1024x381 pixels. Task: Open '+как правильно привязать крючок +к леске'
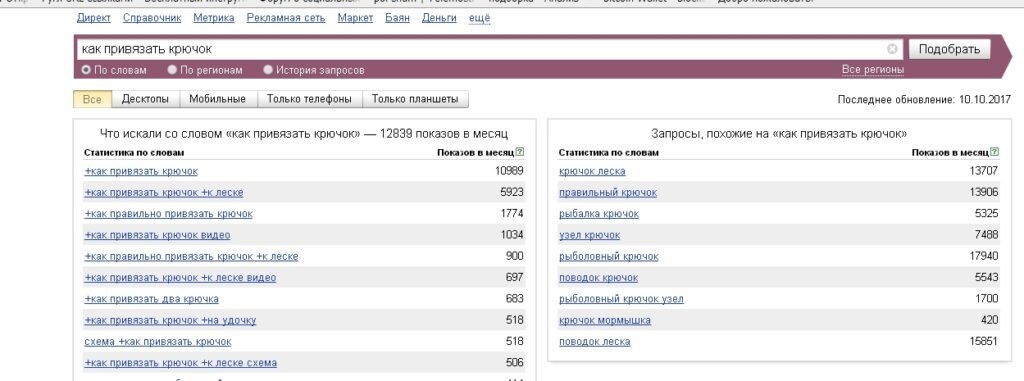[191, 257]
